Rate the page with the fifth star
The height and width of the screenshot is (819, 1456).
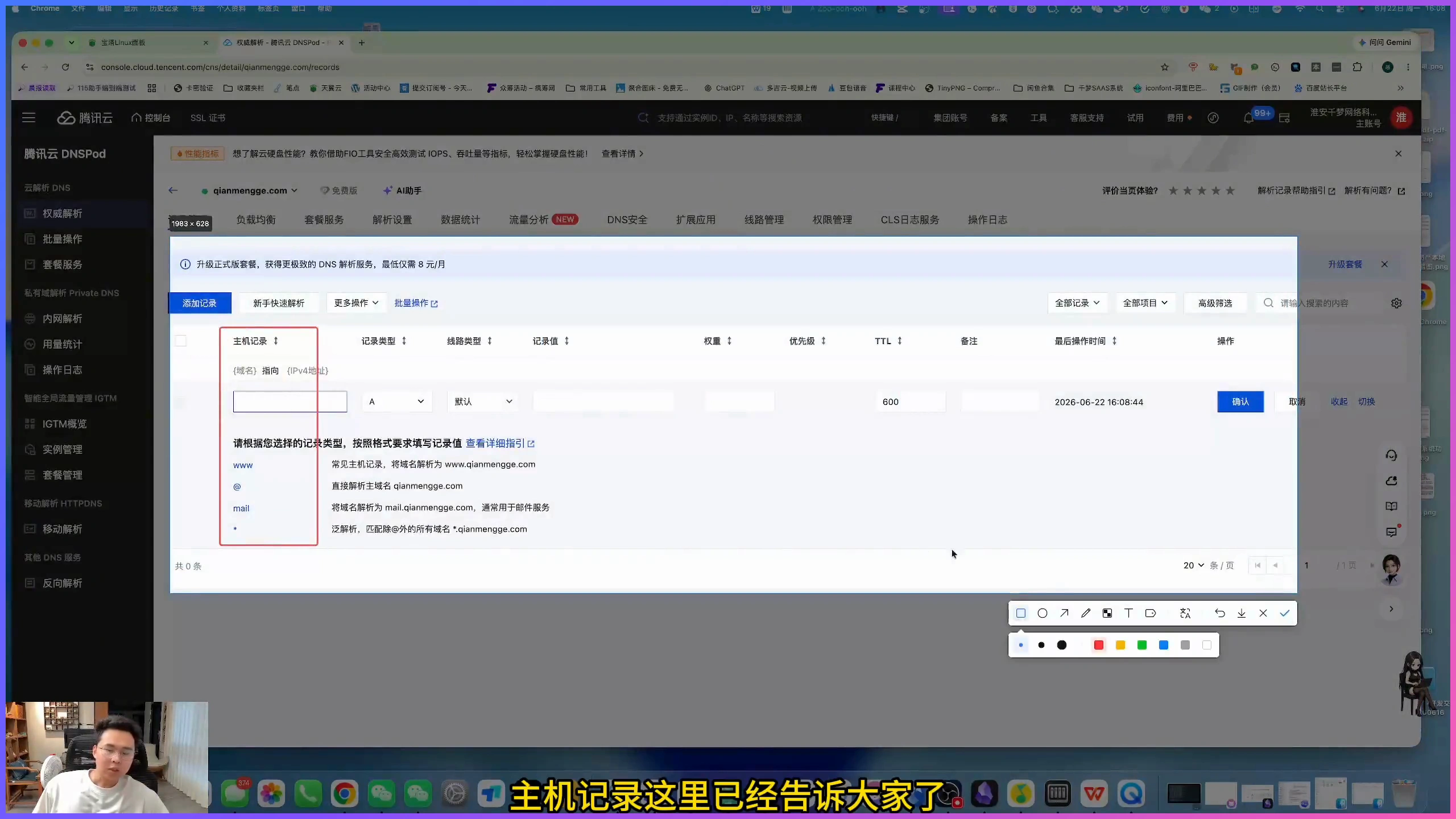(x=1230, y=191)
